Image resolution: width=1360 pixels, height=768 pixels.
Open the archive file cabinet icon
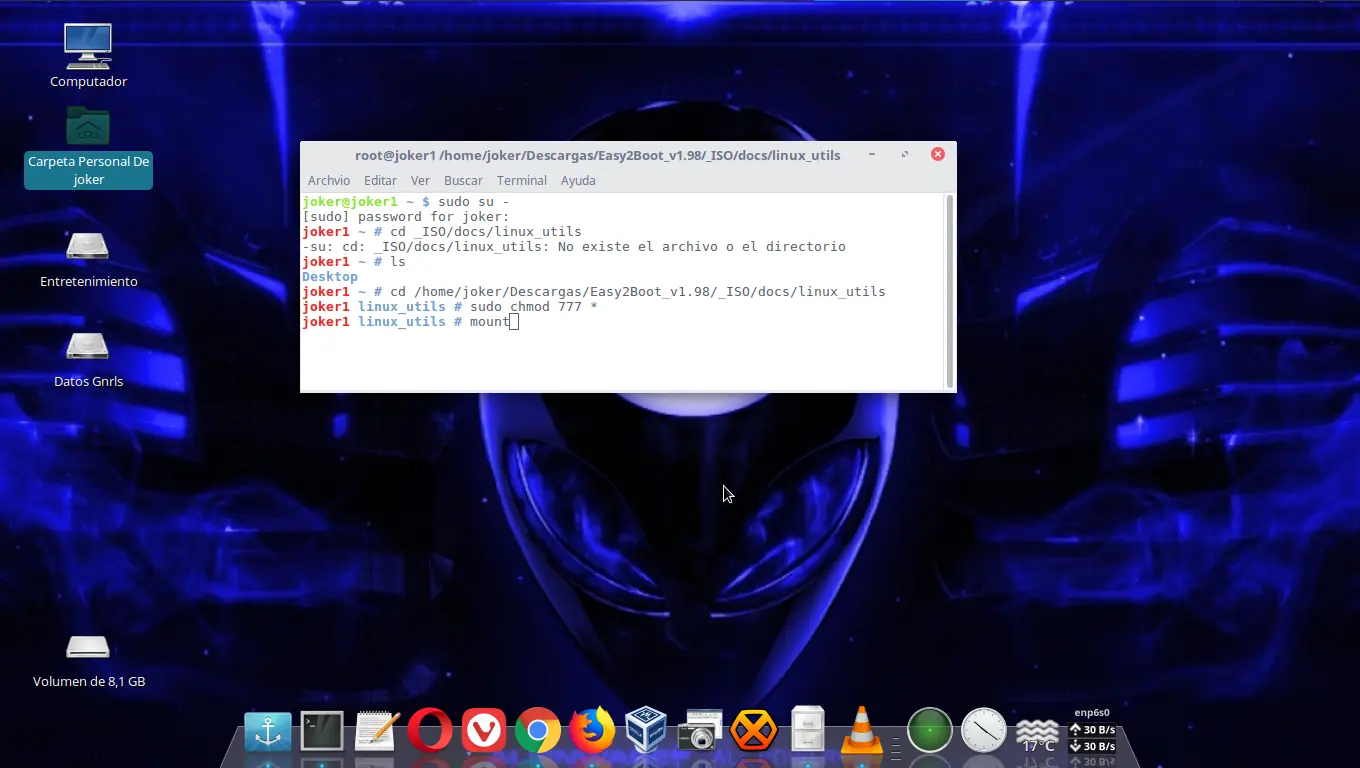808,730
